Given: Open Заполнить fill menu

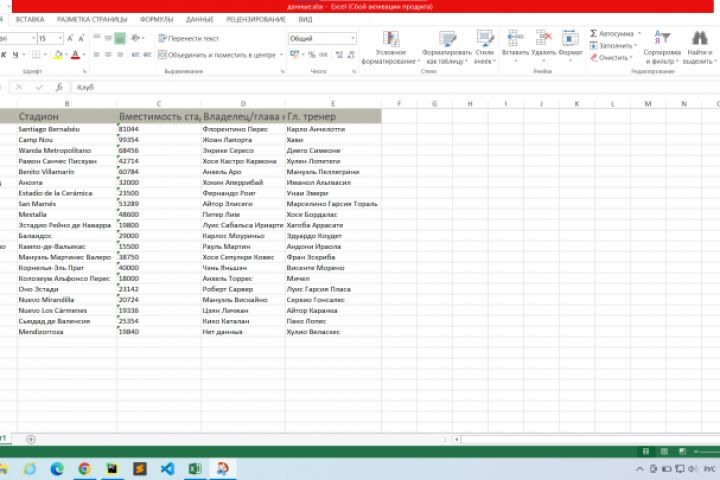Looking at the screenshot, I should click(x=613, y=45).
